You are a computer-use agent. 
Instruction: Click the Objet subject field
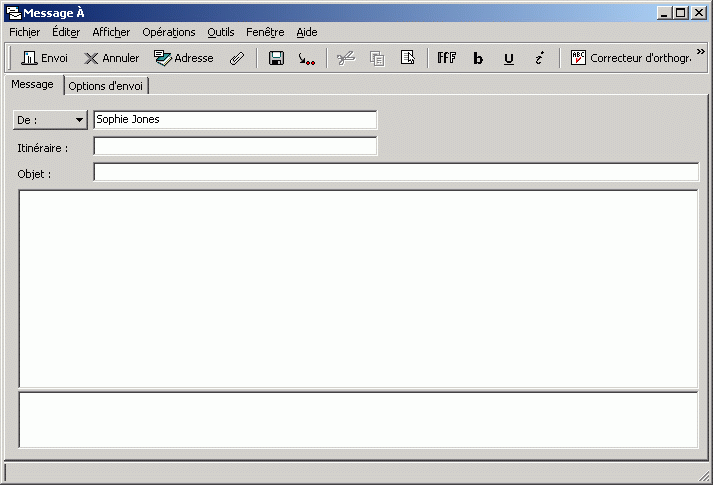click(396, 172)
